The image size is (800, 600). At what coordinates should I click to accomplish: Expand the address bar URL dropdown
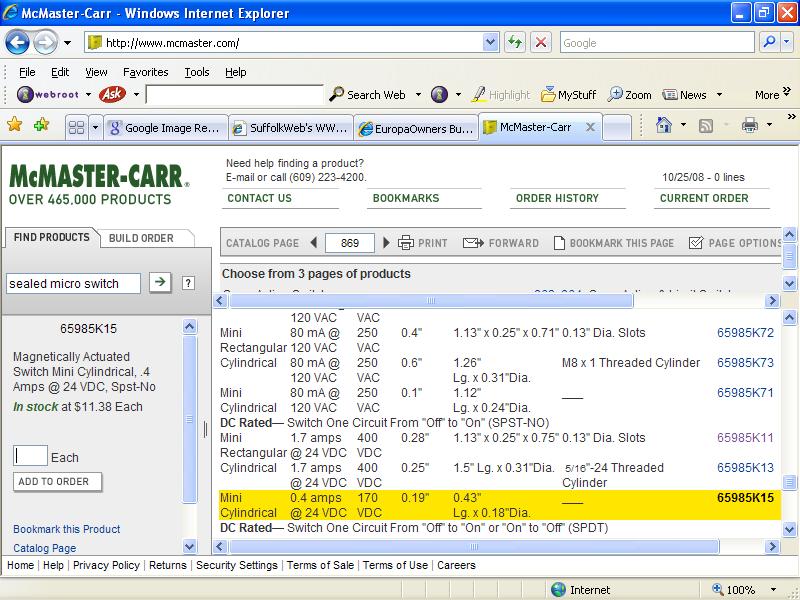pos(491,43)
